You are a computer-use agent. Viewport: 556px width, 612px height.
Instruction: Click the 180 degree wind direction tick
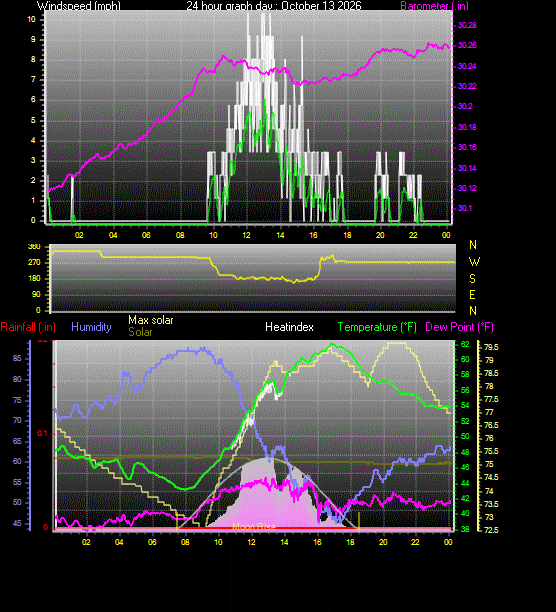35,278
